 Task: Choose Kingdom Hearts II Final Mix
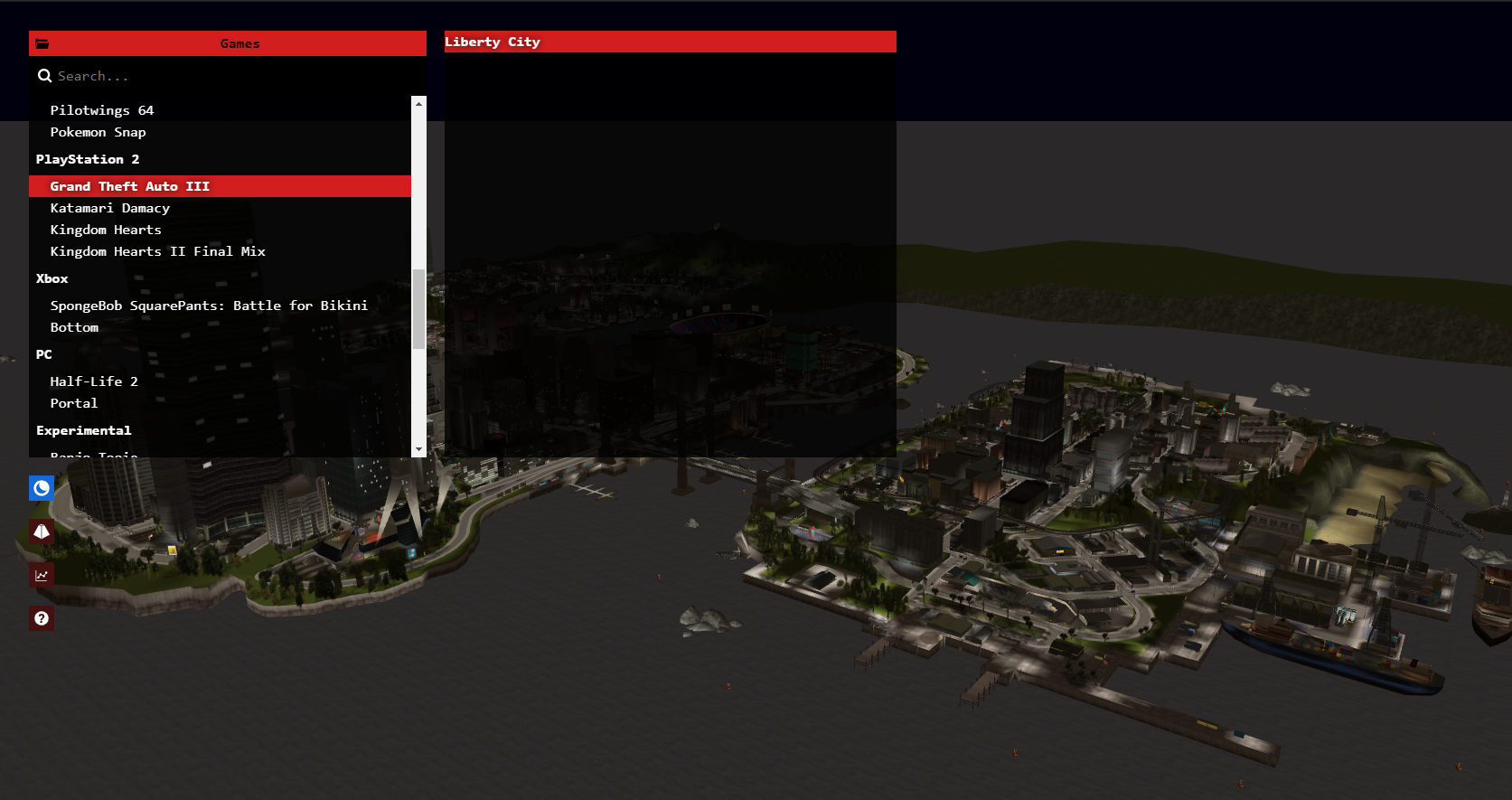click(x=220, y=251)
